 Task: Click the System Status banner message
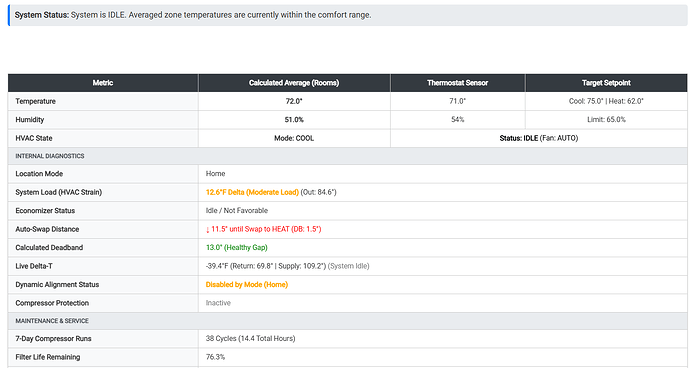(x=348, y=15)
